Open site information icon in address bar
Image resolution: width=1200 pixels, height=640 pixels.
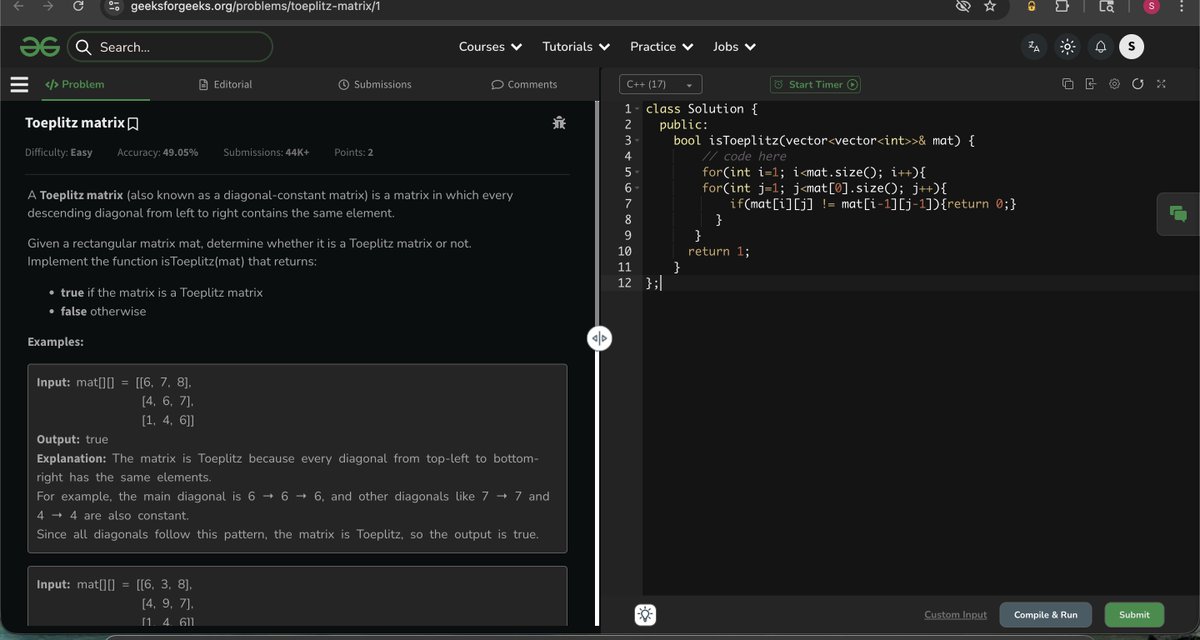pyautogui.click(x=114, y=6)
